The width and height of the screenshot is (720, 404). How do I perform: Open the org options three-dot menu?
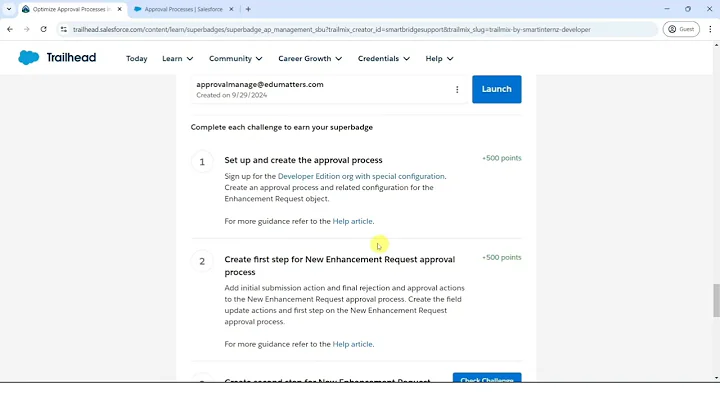tap(457, 90)
